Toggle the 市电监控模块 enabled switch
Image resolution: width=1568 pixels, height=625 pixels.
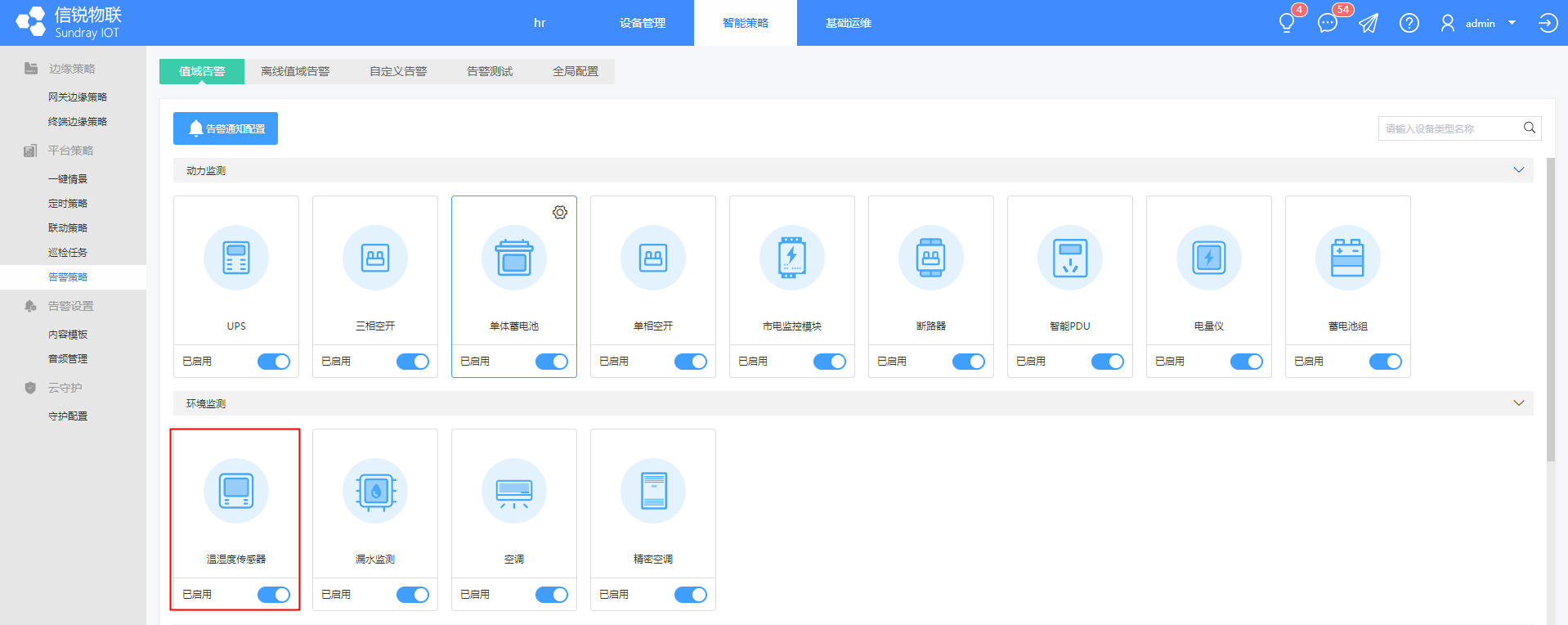(x=830, y=362)
